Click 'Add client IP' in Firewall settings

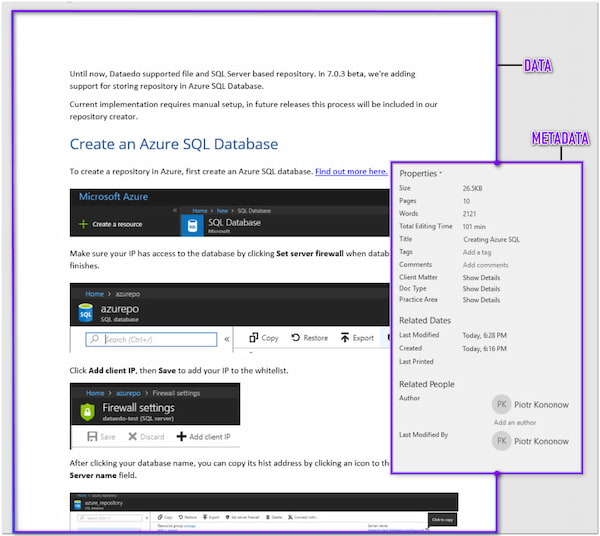203,436
